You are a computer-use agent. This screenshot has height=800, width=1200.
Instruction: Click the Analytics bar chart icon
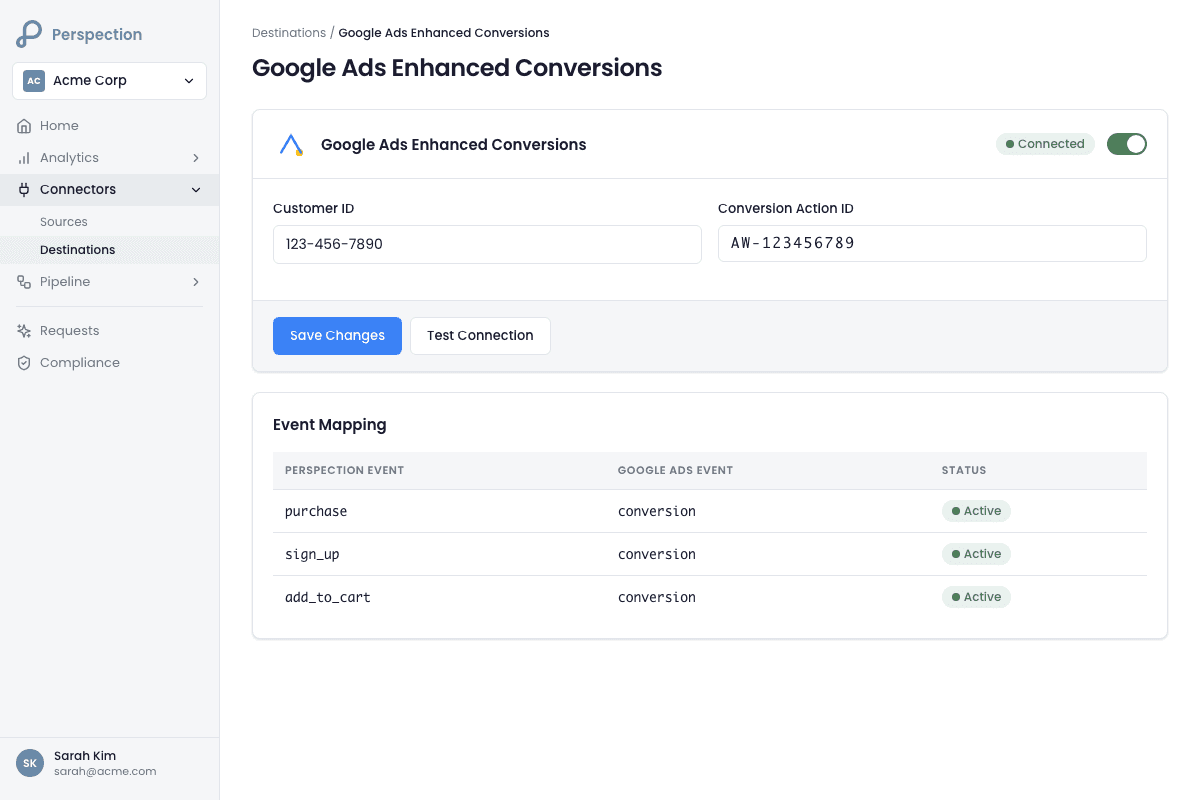[x=24, y=158]
